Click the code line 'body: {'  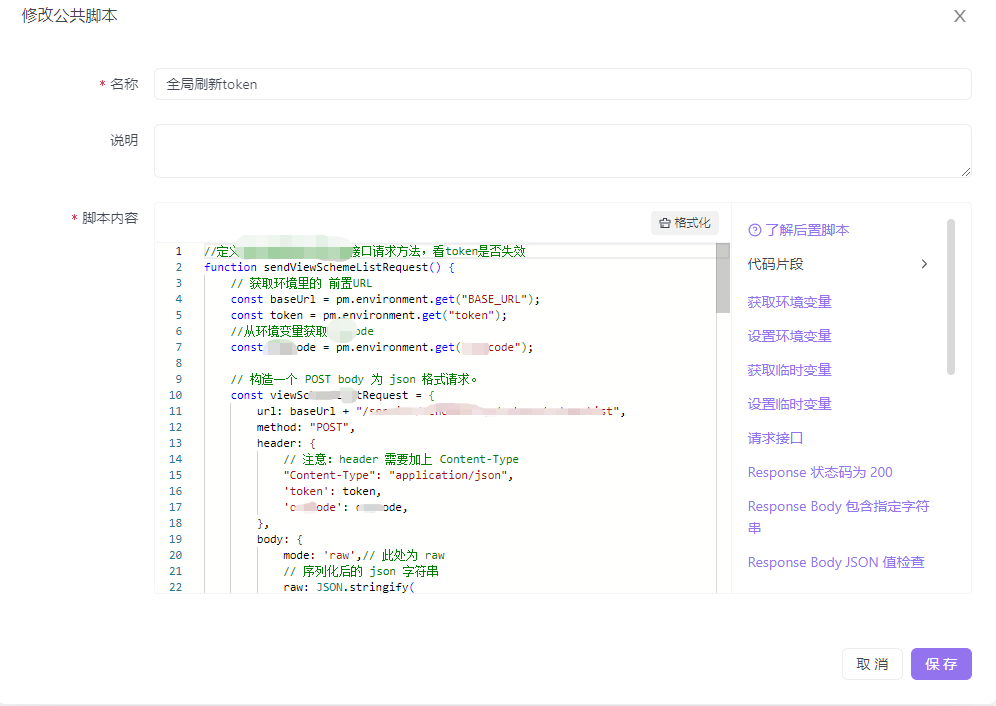pos(279,539)
